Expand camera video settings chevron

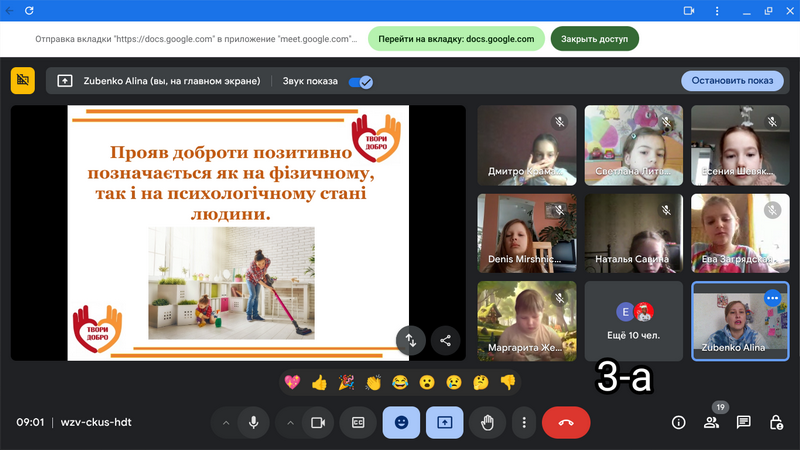tap(290, 422)
